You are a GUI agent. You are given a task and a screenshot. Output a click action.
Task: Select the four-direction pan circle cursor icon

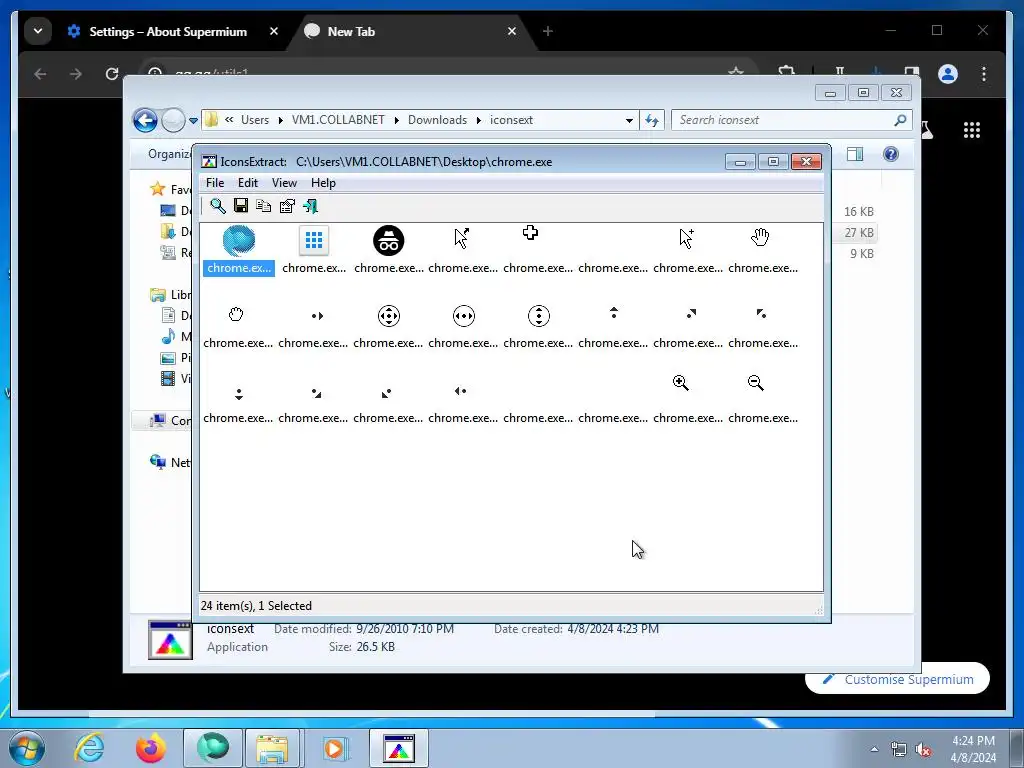click(389, 316)
